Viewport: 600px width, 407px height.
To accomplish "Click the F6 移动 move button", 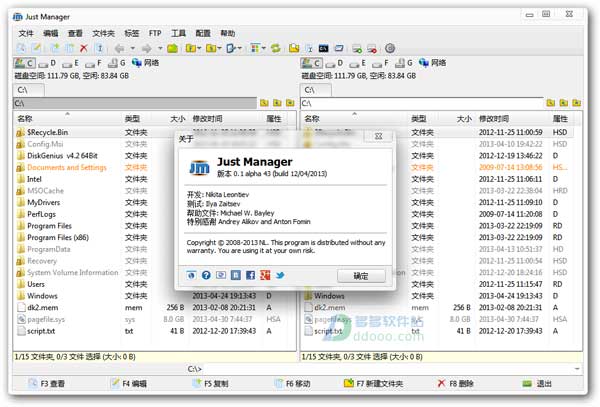I will coord(292,383).
